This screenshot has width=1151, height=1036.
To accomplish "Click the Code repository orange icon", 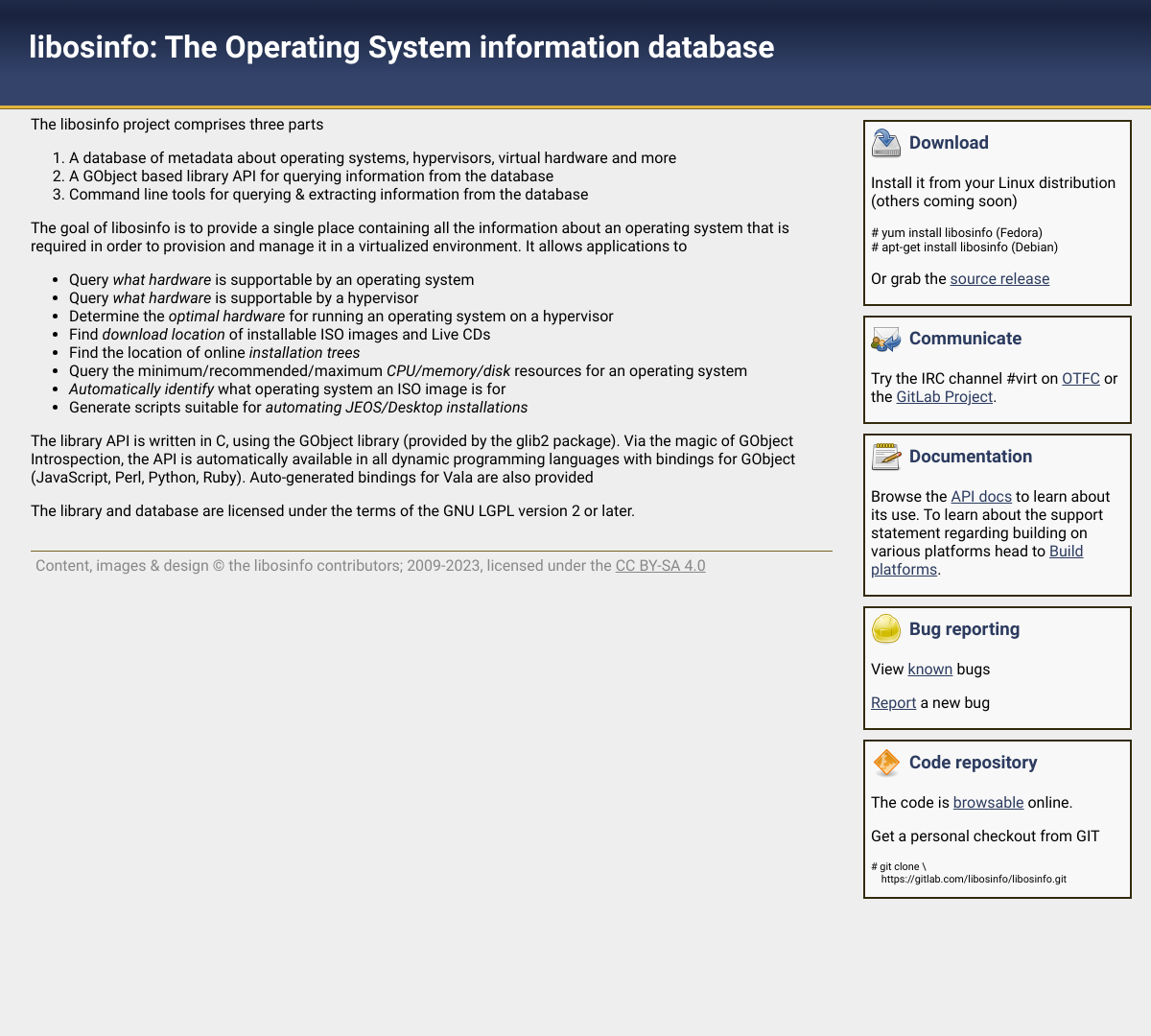I will [886, 763].
